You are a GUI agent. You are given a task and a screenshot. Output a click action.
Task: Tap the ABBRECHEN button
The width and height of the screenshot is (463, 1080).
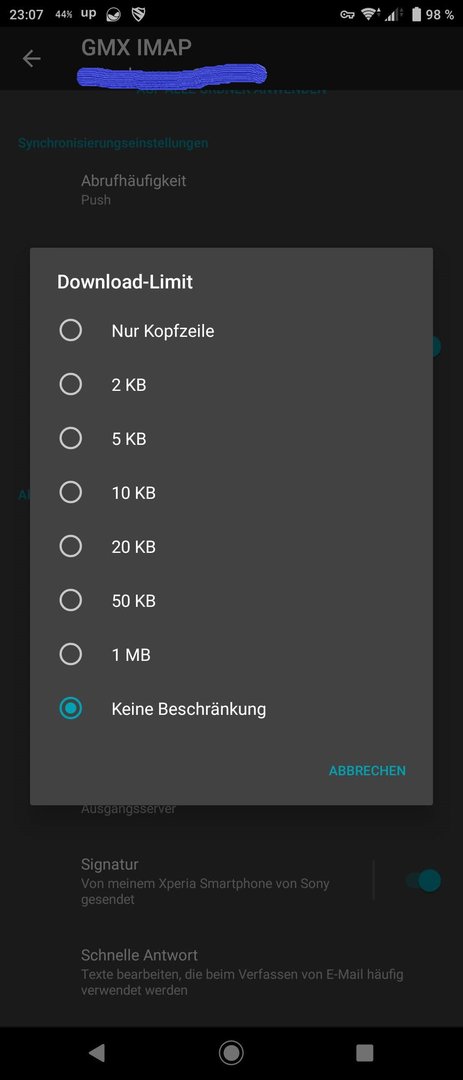tap(367, 771)
